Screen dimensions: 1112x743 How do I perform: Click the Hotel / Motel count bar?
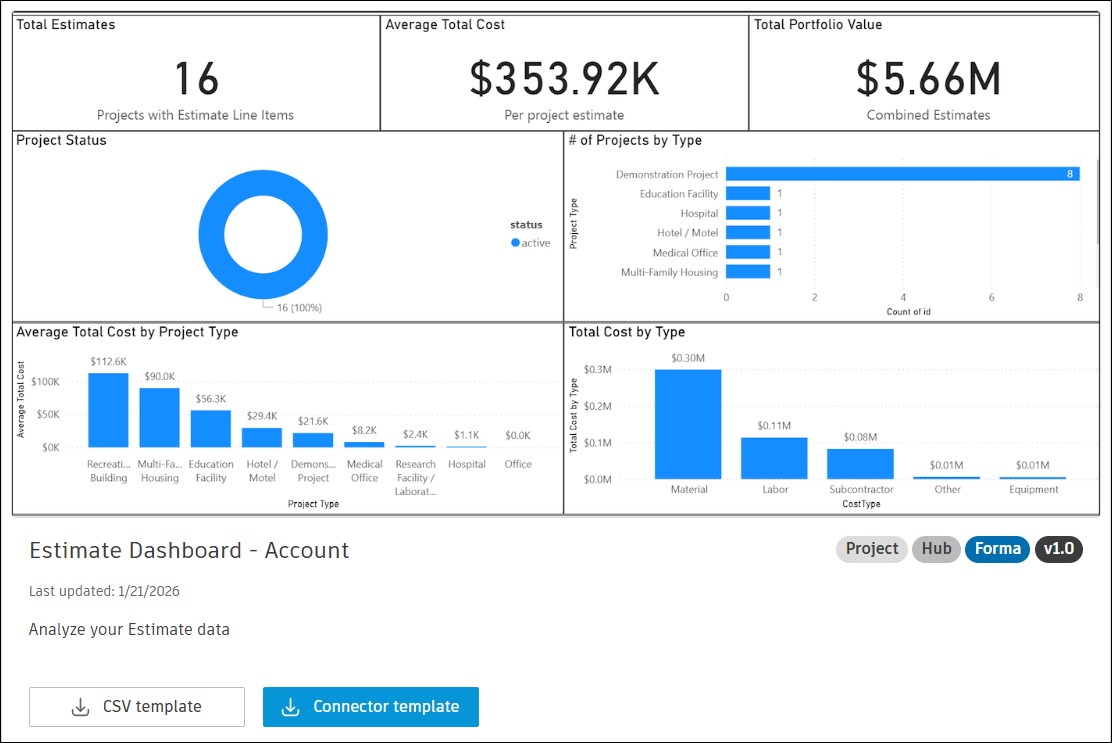point(748,233)
